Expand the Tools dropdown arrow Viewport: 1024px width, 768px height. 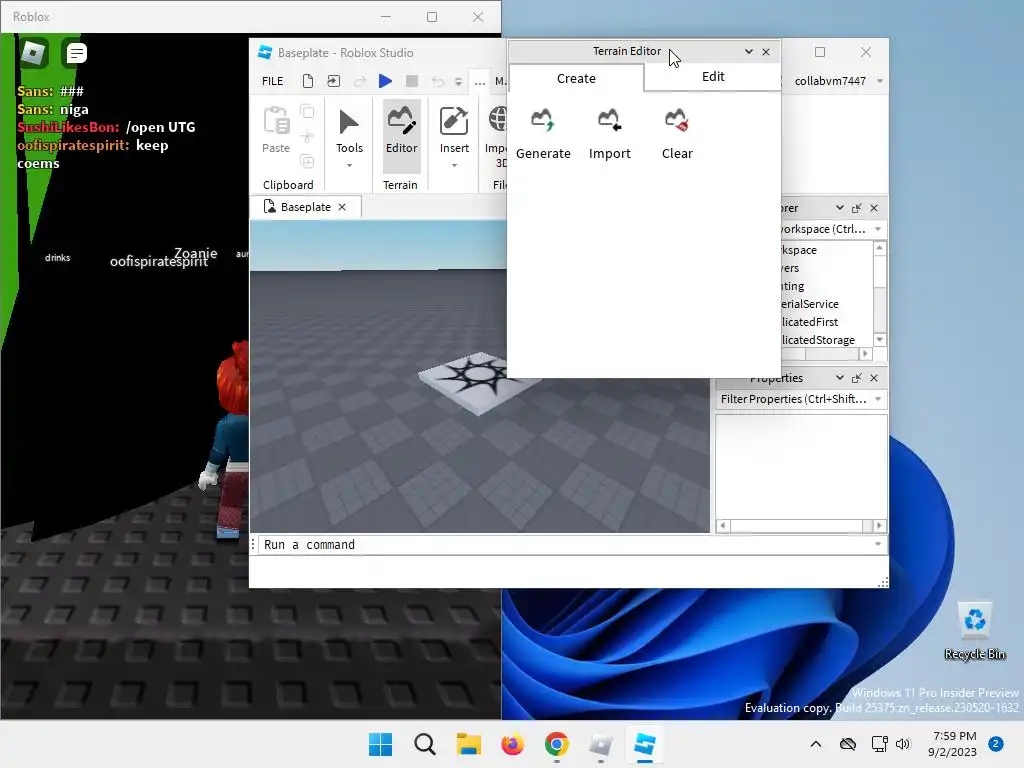pyautogui.click(x=349, y=166)
